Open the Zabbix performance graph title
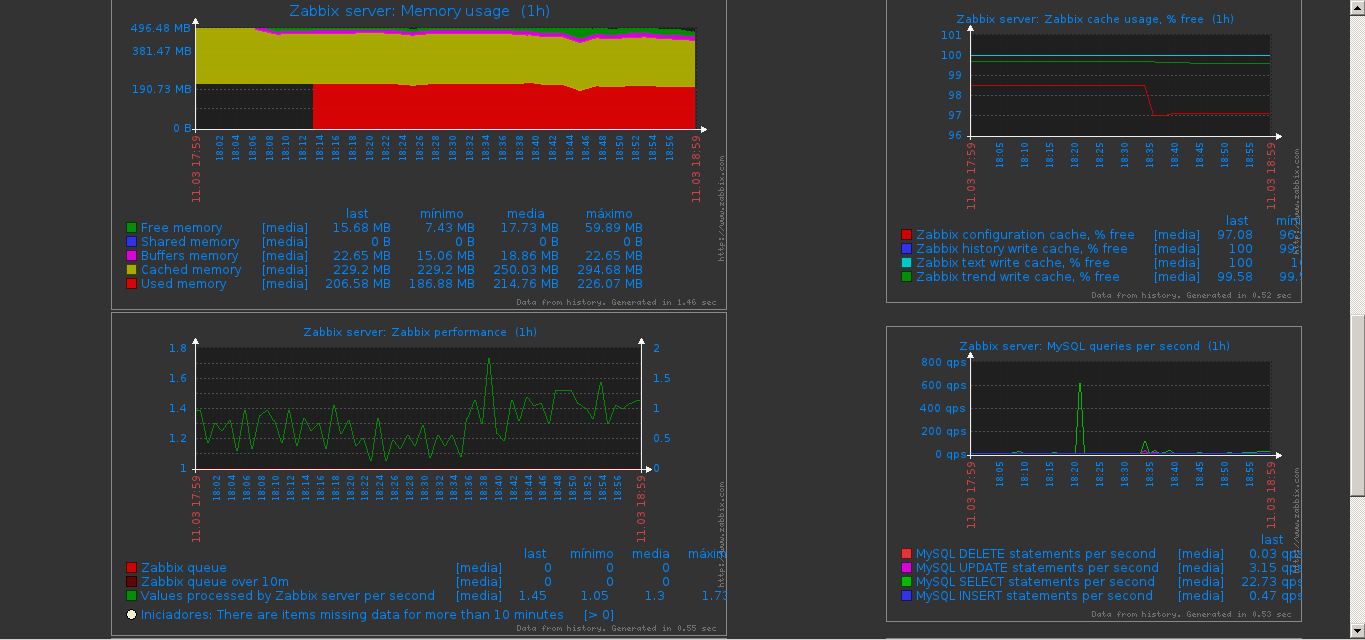The width and height of the screenshot is (1365, 640). point(419,332)
